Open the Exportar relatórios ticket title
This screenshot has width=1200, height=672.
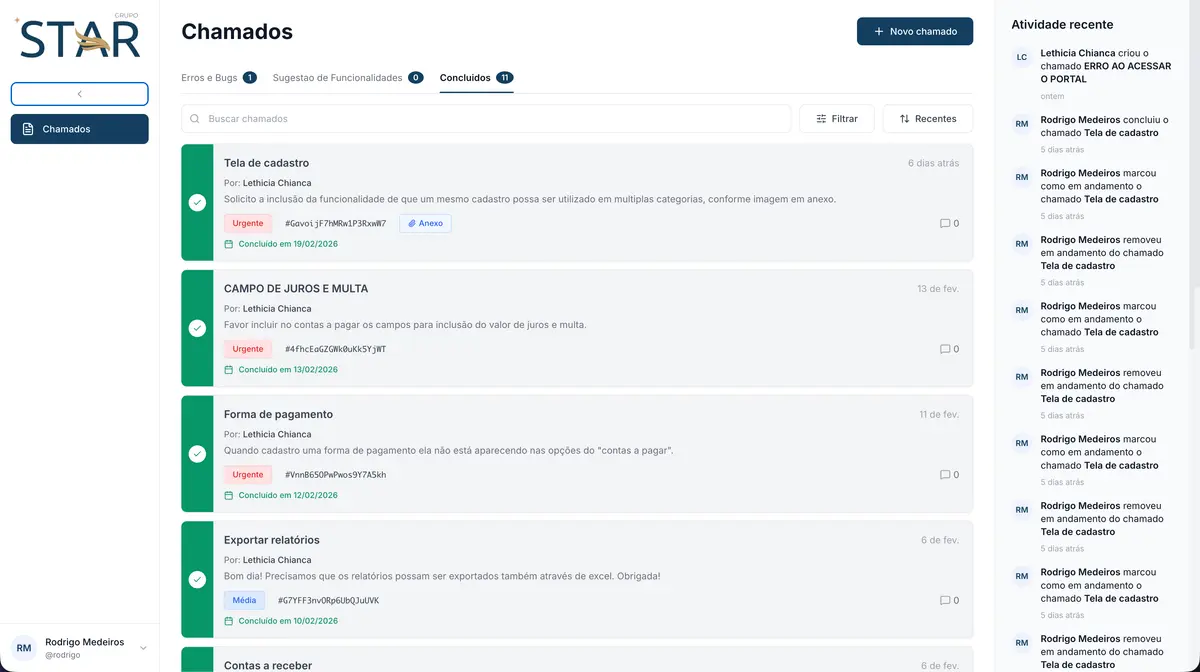pyautogui.click(x=272, y=540)
